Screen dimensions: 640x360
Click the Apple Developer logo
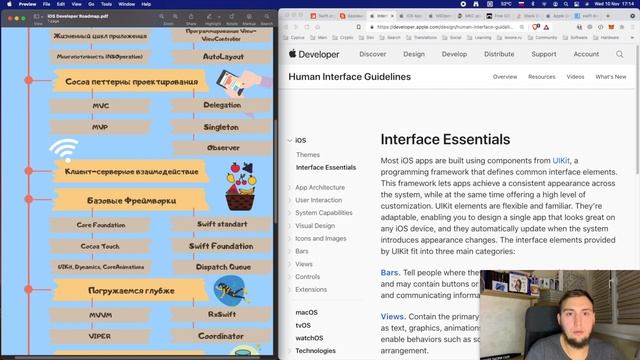click(314, 54)
